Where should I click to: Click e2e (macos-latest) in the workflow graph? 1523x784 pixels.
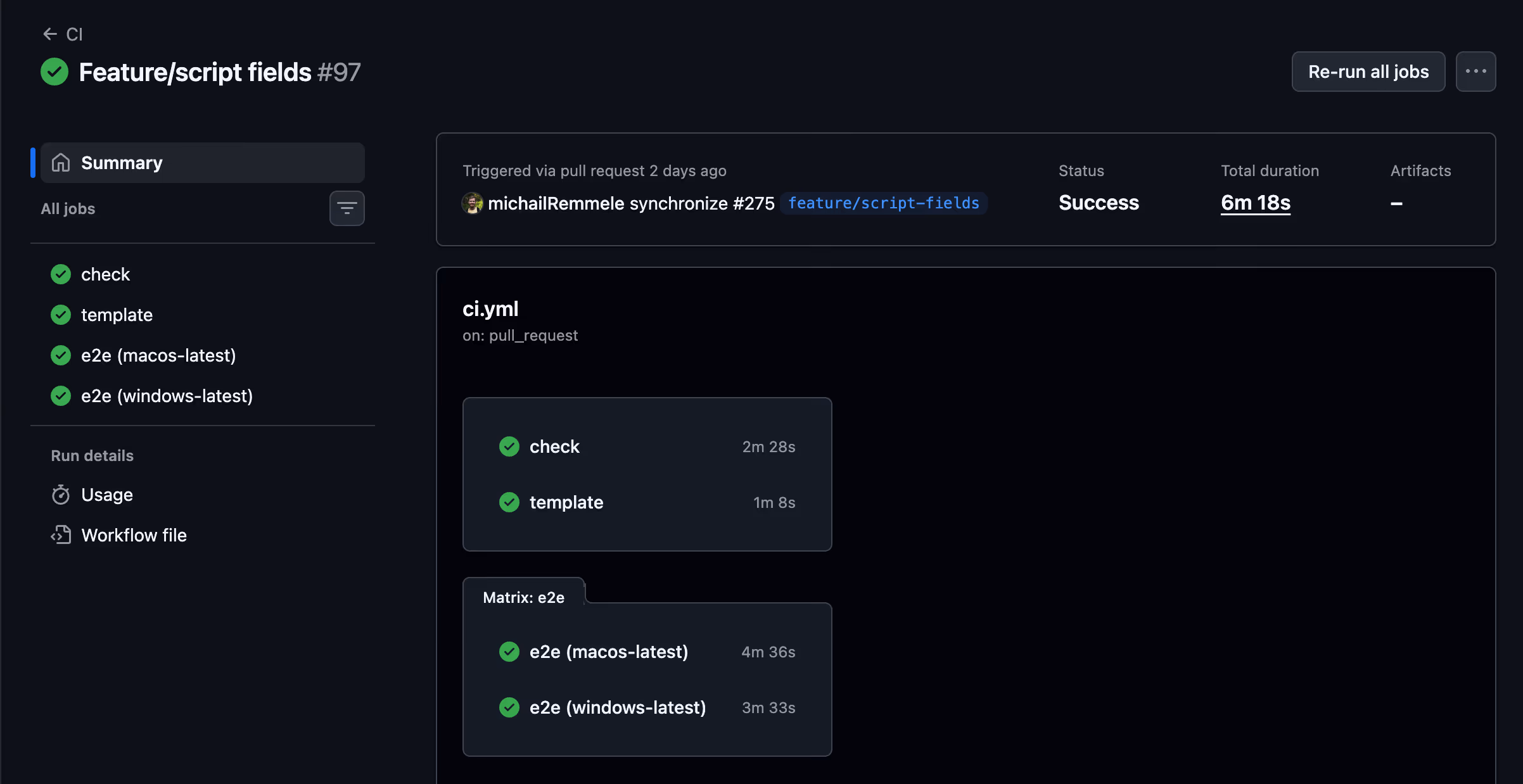pos(647,652)
